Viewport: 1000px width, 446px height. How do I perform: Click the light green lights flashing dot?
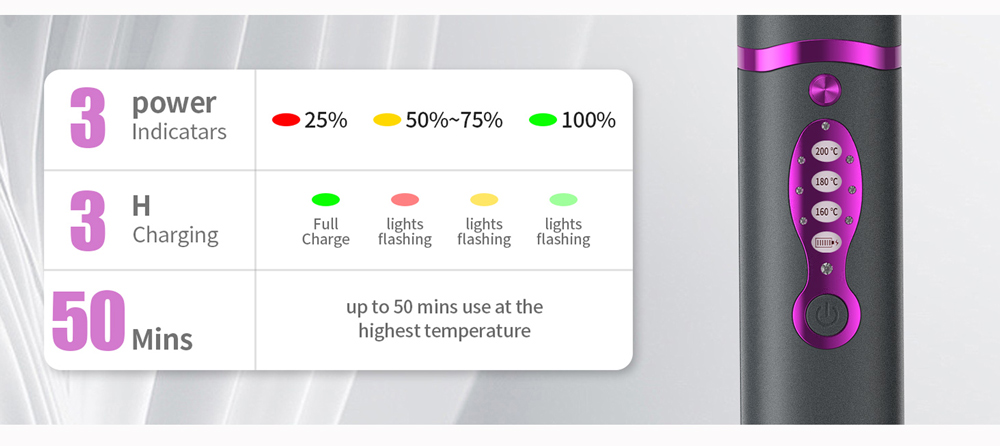pyautogui.click(x=563, y=200)
